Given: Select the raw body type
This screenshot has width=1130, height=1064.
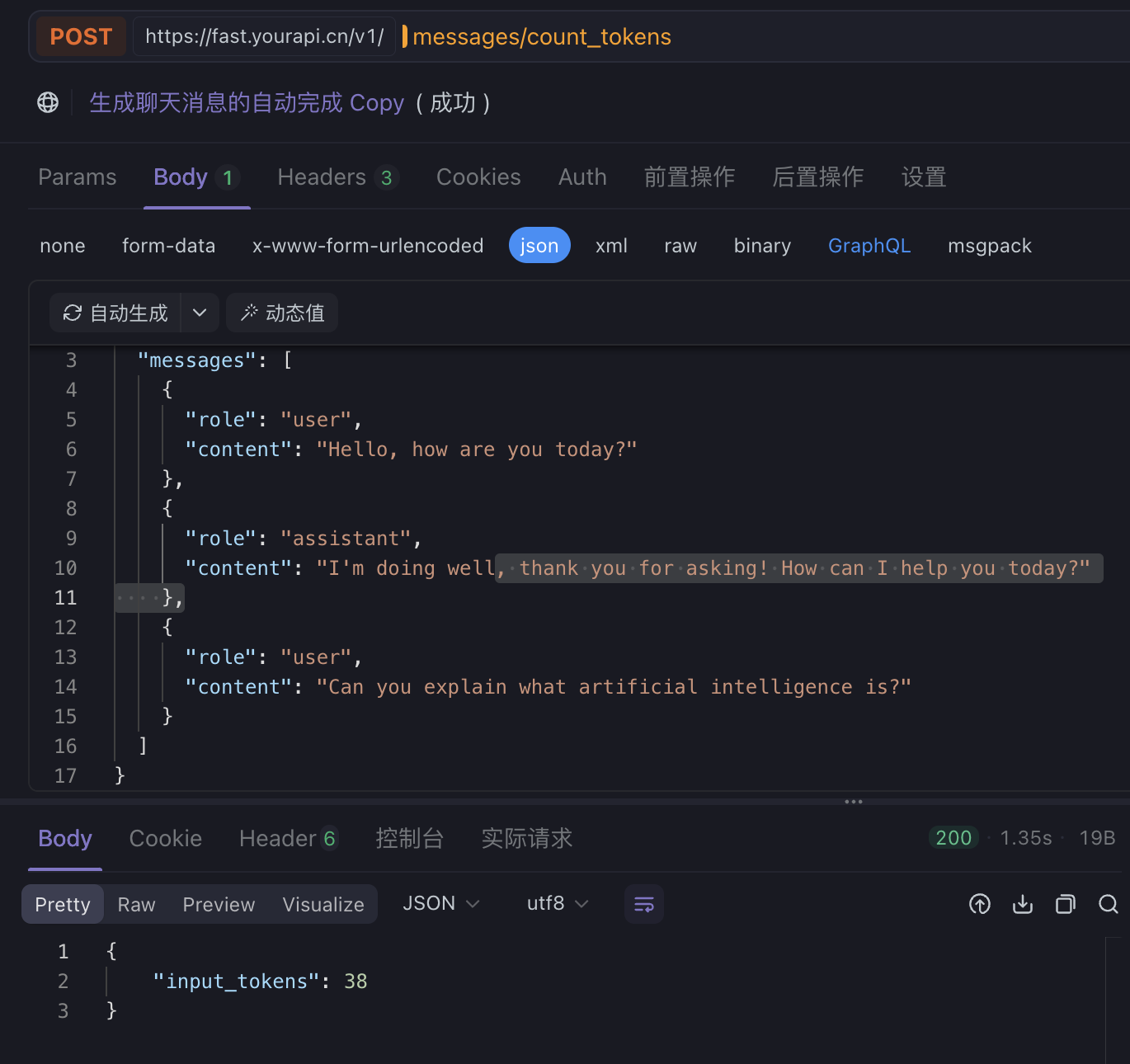Looking at the screenshot, I should (680, 246).
